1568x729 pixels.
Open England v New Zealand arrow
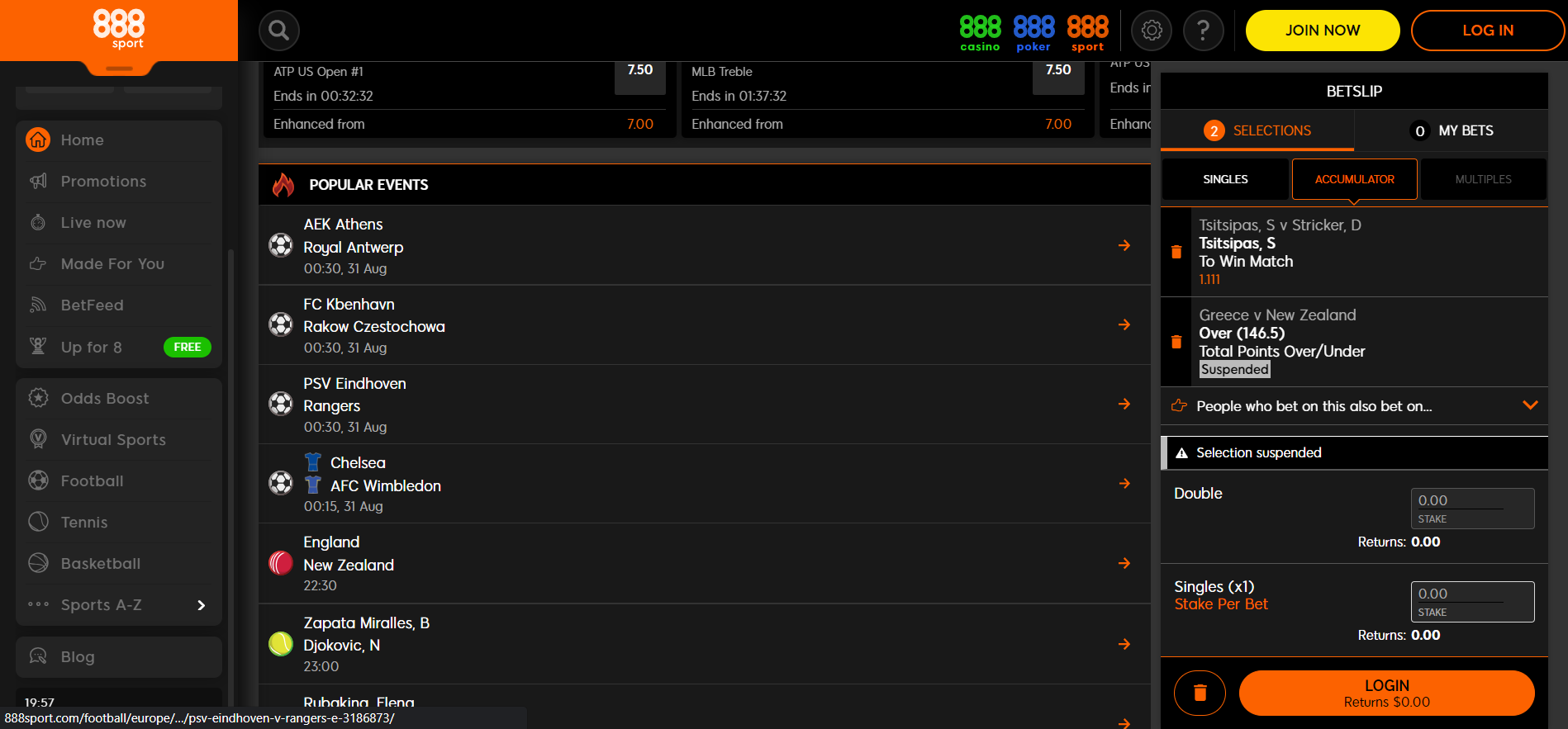pos(1124,563)
